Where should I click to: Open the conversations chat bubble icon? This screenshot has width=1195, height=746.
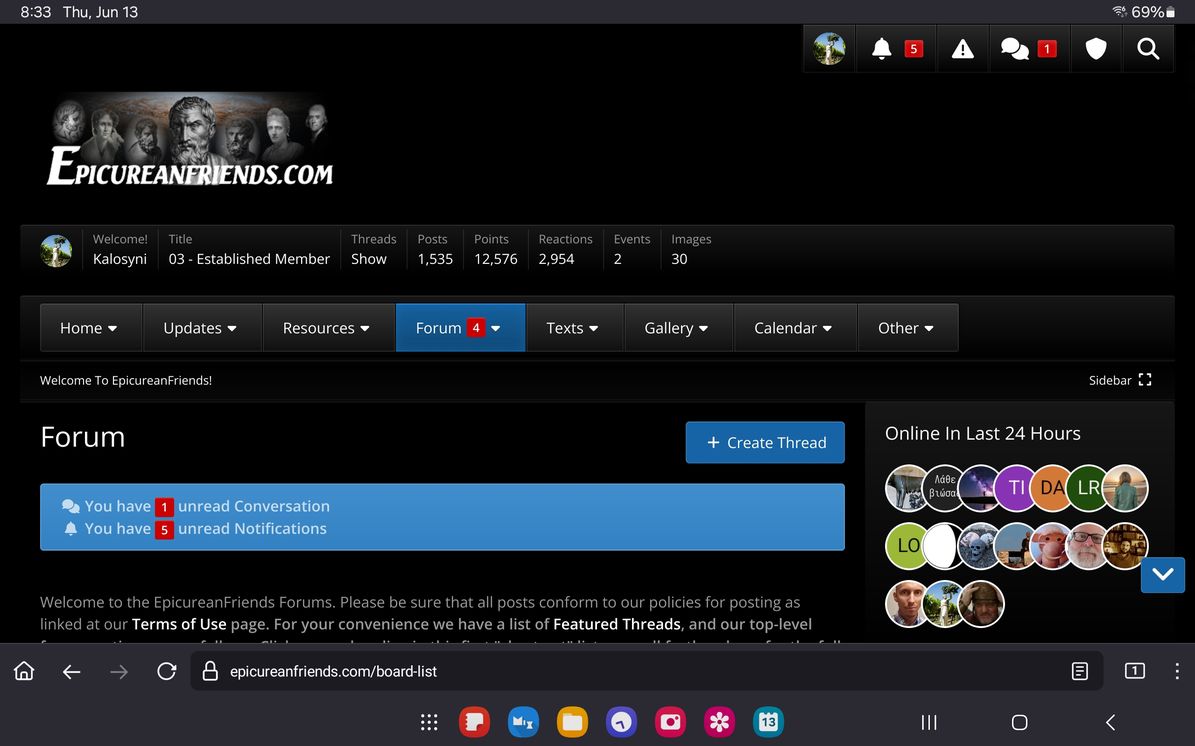pos(1016,49)
